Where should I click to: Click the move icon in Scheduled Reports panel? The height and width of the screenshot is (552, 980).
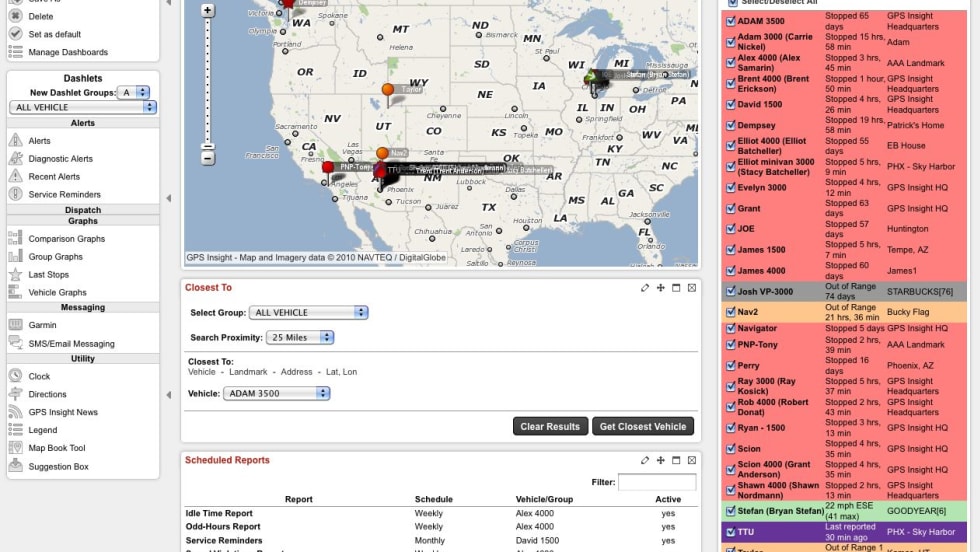[x=660, y=460]
